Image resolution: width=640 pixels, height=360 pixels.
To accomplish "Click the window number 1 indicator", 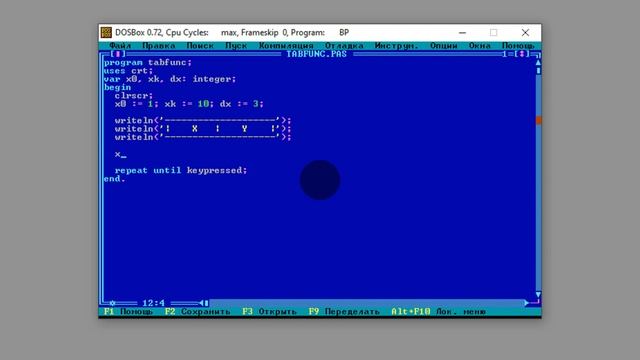I will [x=505, y=54].
